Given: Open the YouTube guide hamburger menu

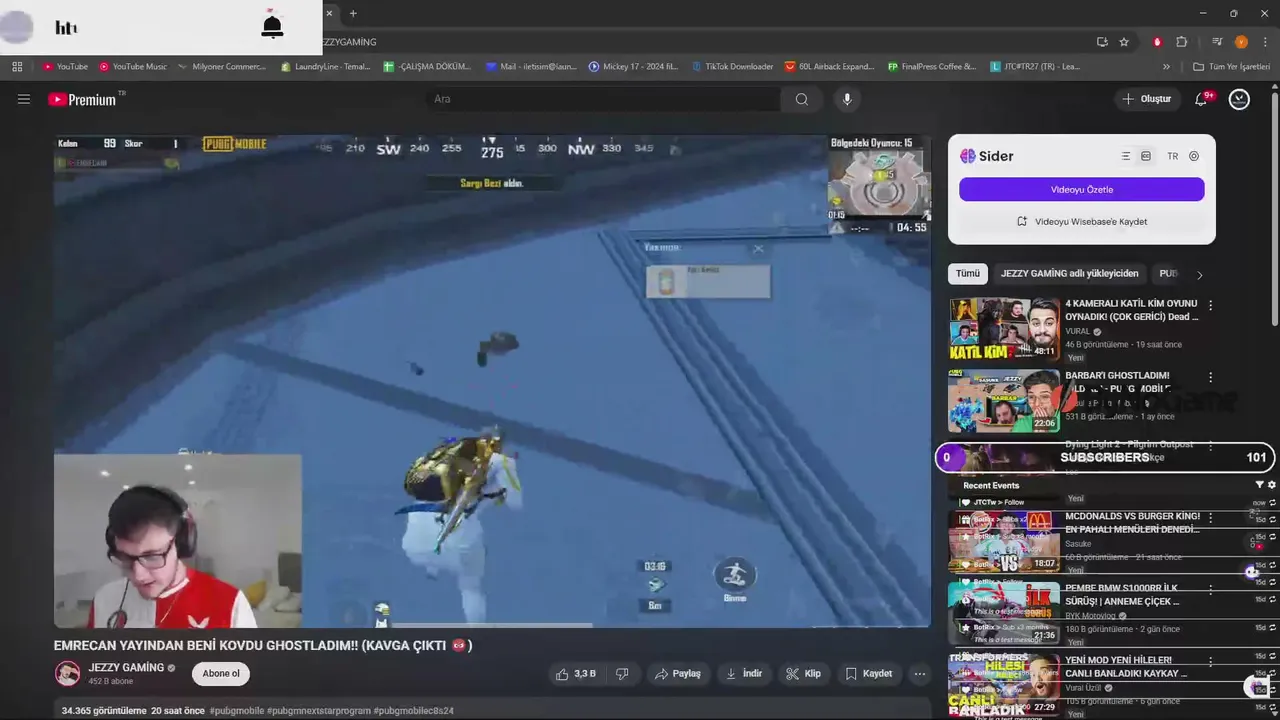Looking at the screenshot, I should click(x=24, y=99).
